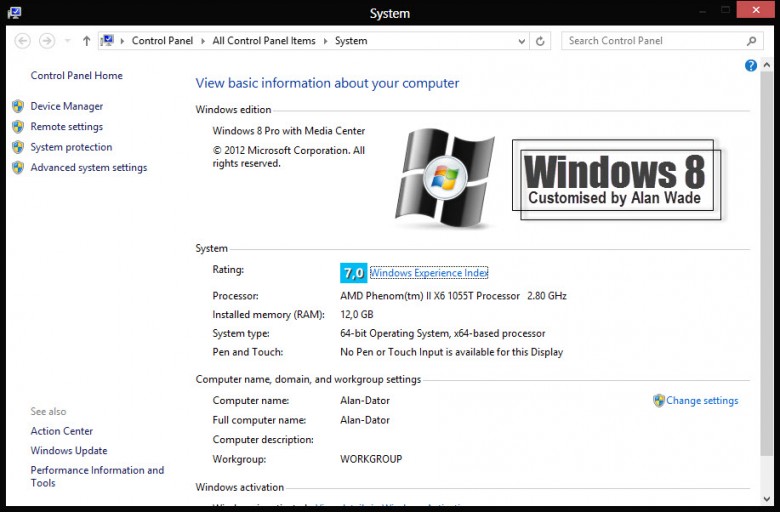Click the System window title bar icon
Screen dimensions: 780x512
[x=14, y=12]
